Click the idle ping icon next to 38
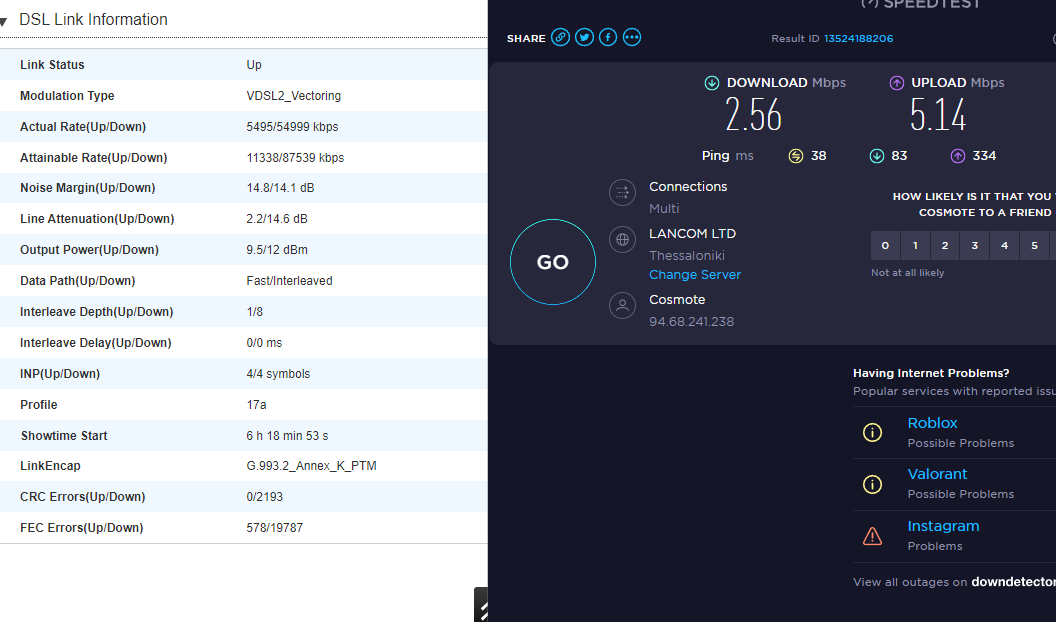1056x622 pixels. point(795,156)
